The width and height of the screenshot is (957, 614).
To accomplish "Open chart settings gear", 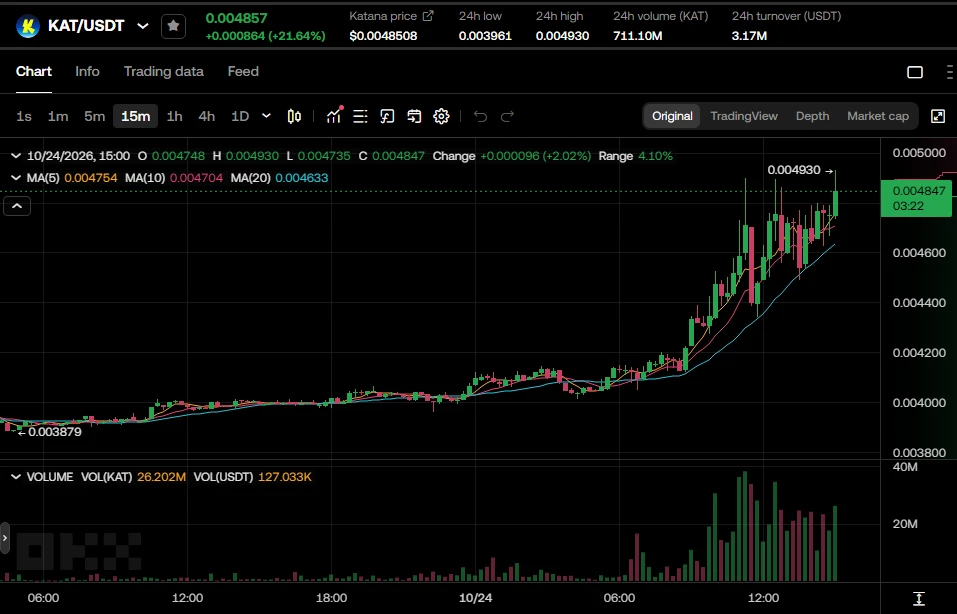I will point(441,116).
